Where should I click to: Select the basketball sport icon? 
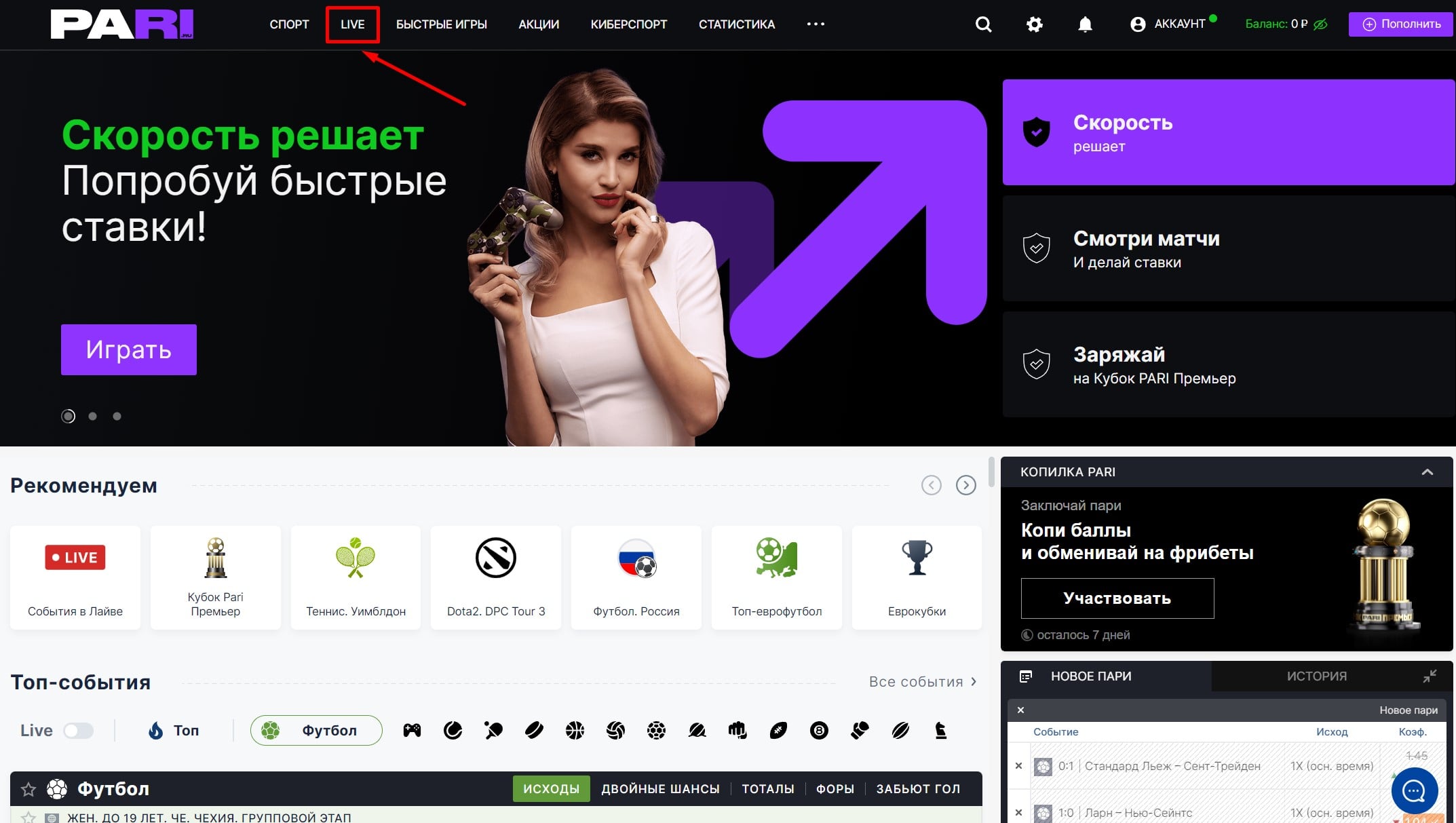[575, 730]
